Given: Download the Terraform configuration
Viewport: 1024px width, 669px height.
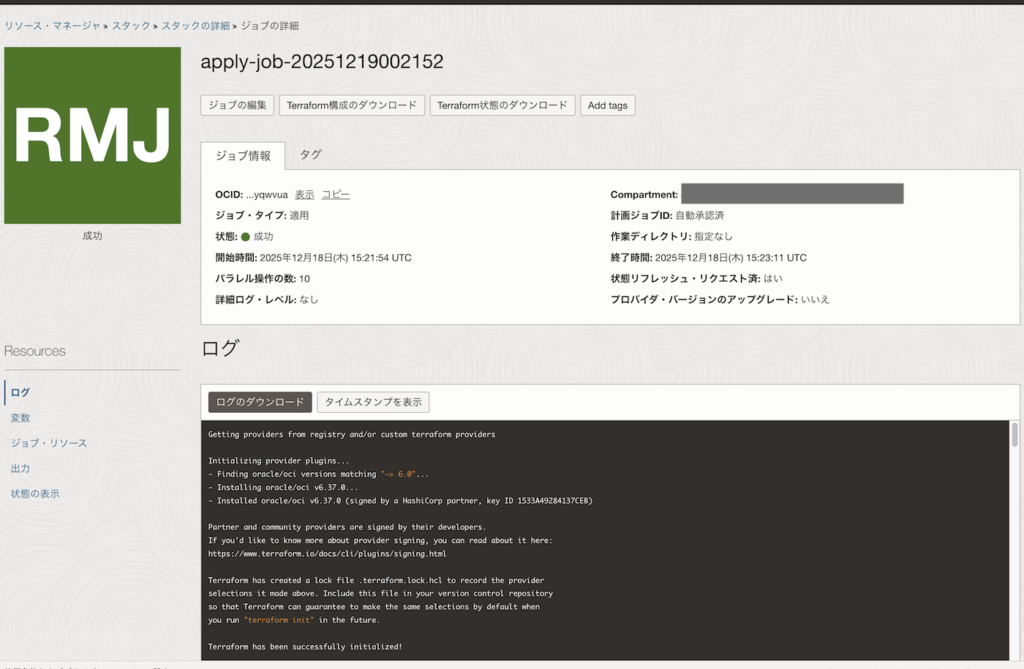Looking at the screenshot, I should 352,105.
